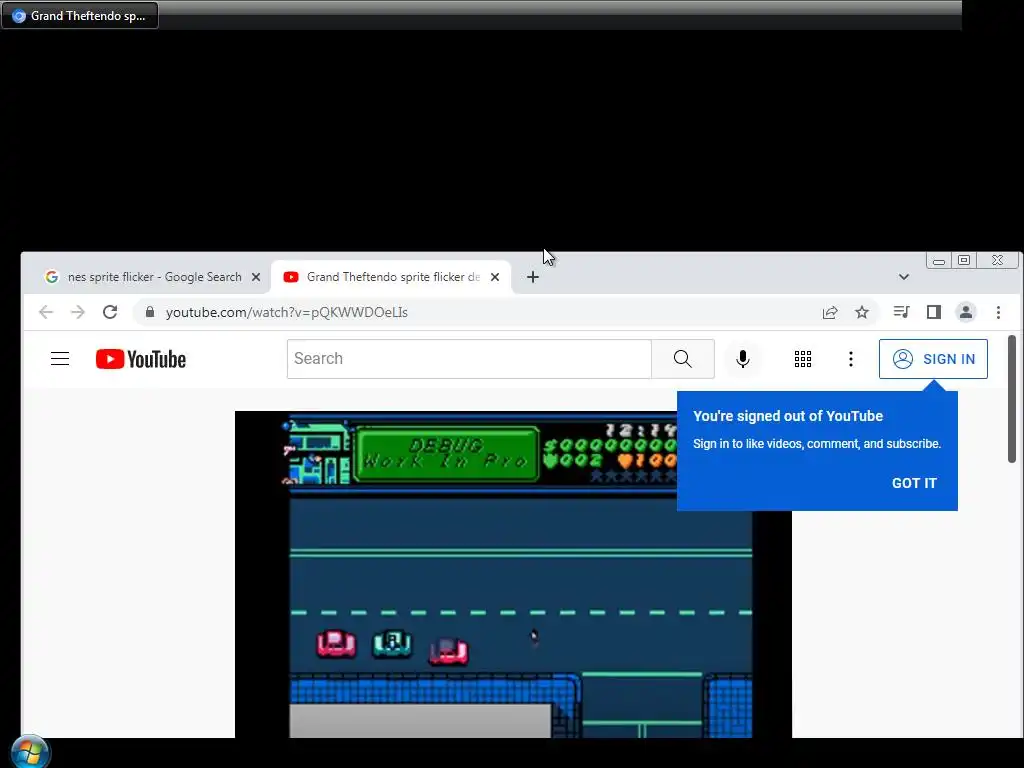
Task: Click the YouTube search magnifier button
Action: 682,359
